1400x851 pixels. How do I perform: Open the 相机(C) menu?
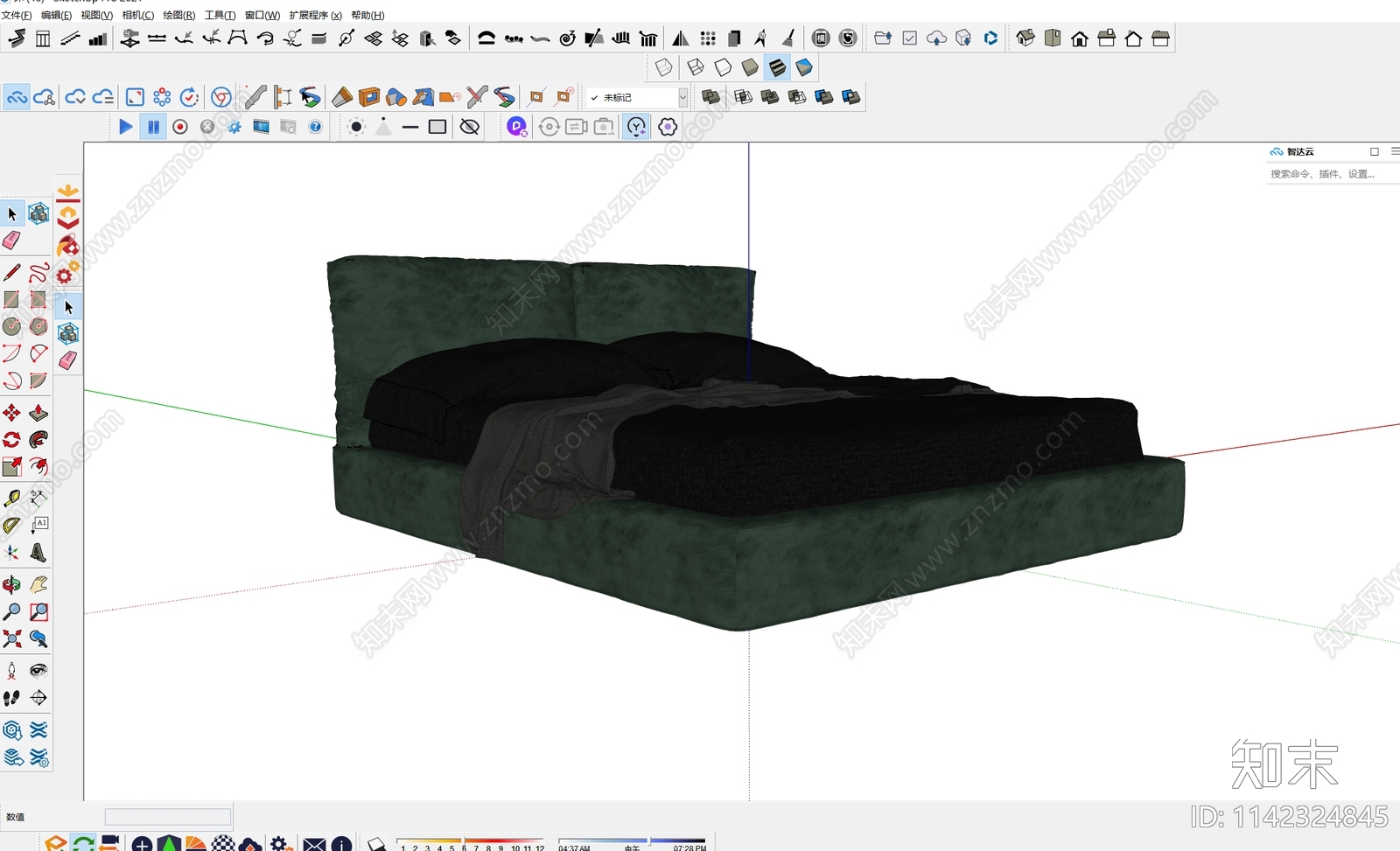point(137,16)
